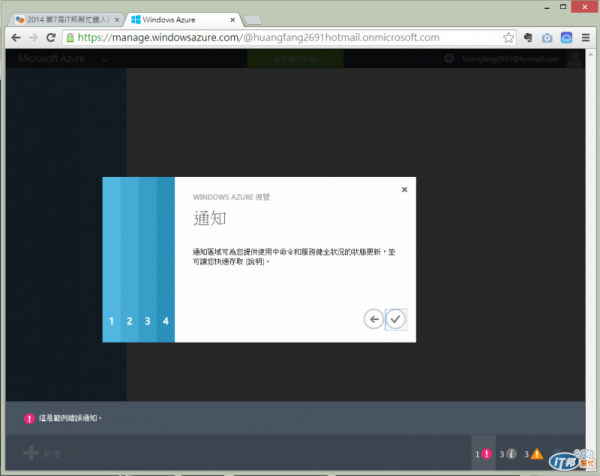Open account menu huangfang2691@hotmail.com
This screenshot has width=600, height=476.
510,59
